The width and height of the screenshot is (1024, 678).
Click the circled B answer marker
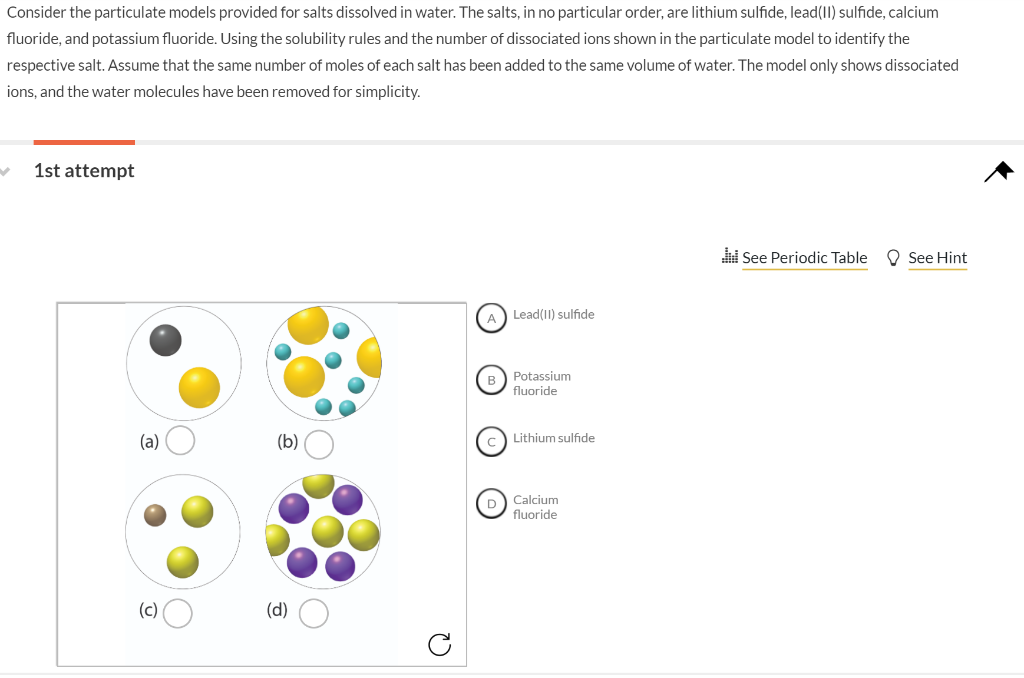[491, 380]
